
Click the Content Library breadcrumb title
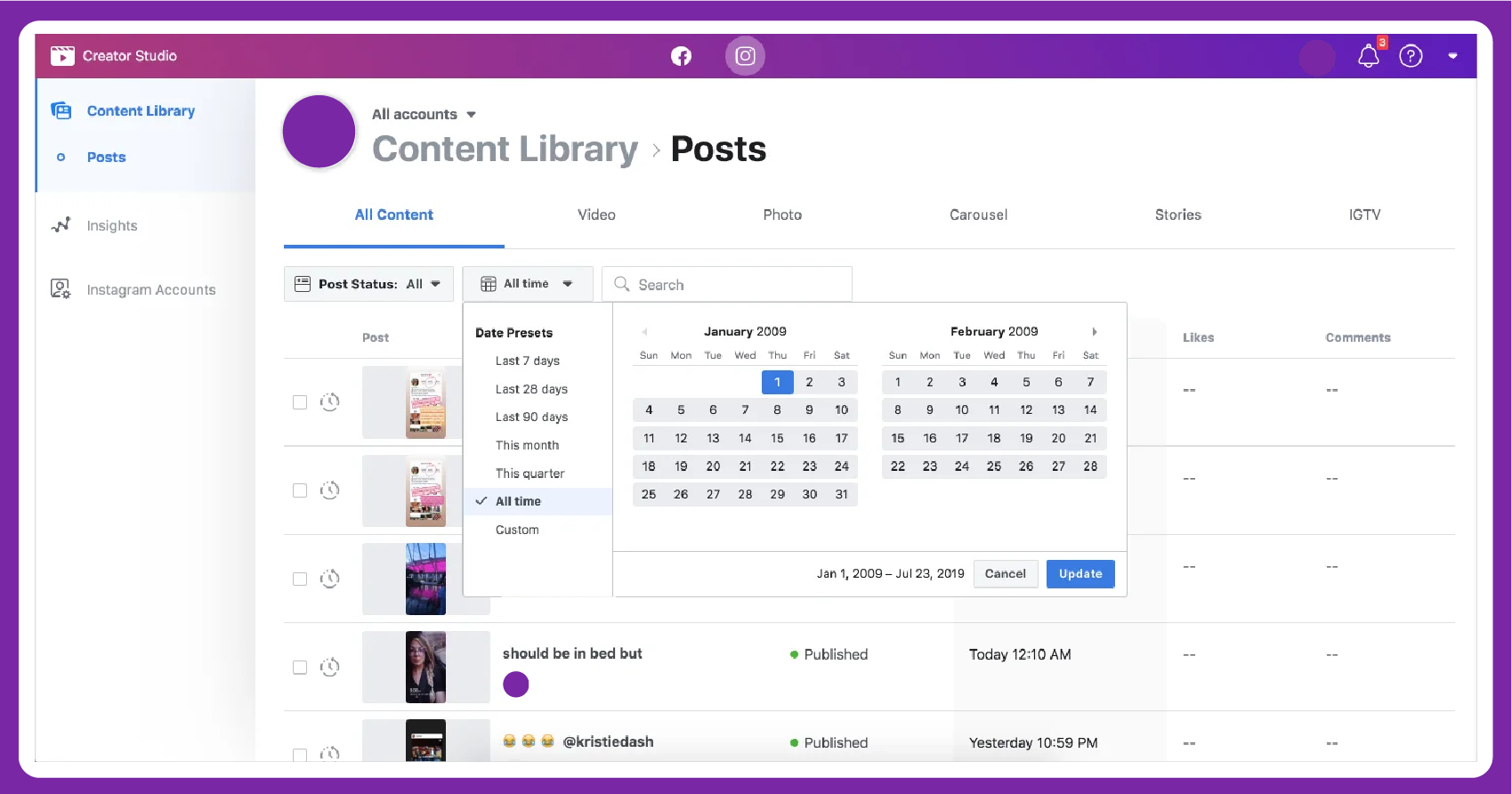pyautogui.click(x=505, y=149)
